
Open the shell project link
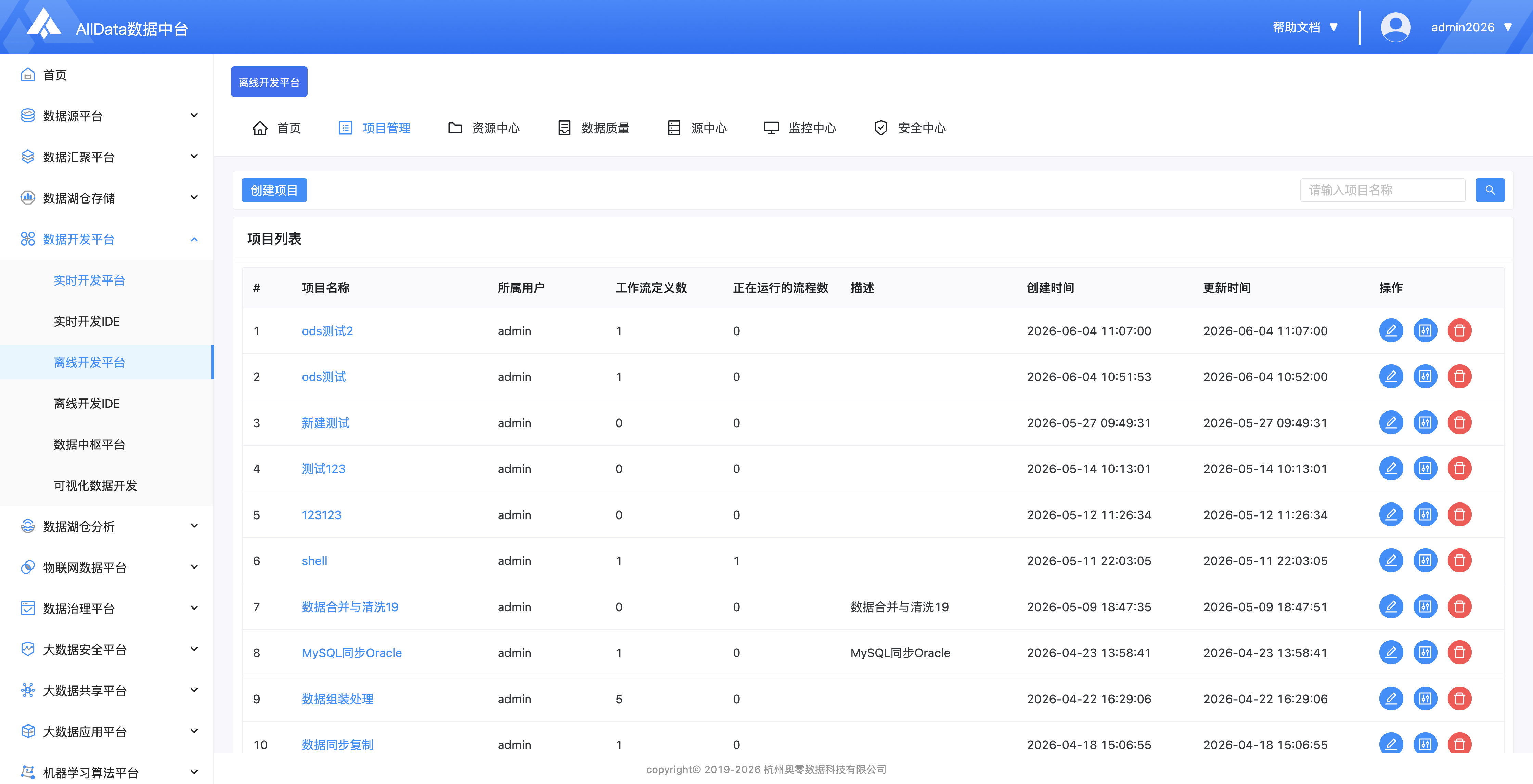(314, 560)
